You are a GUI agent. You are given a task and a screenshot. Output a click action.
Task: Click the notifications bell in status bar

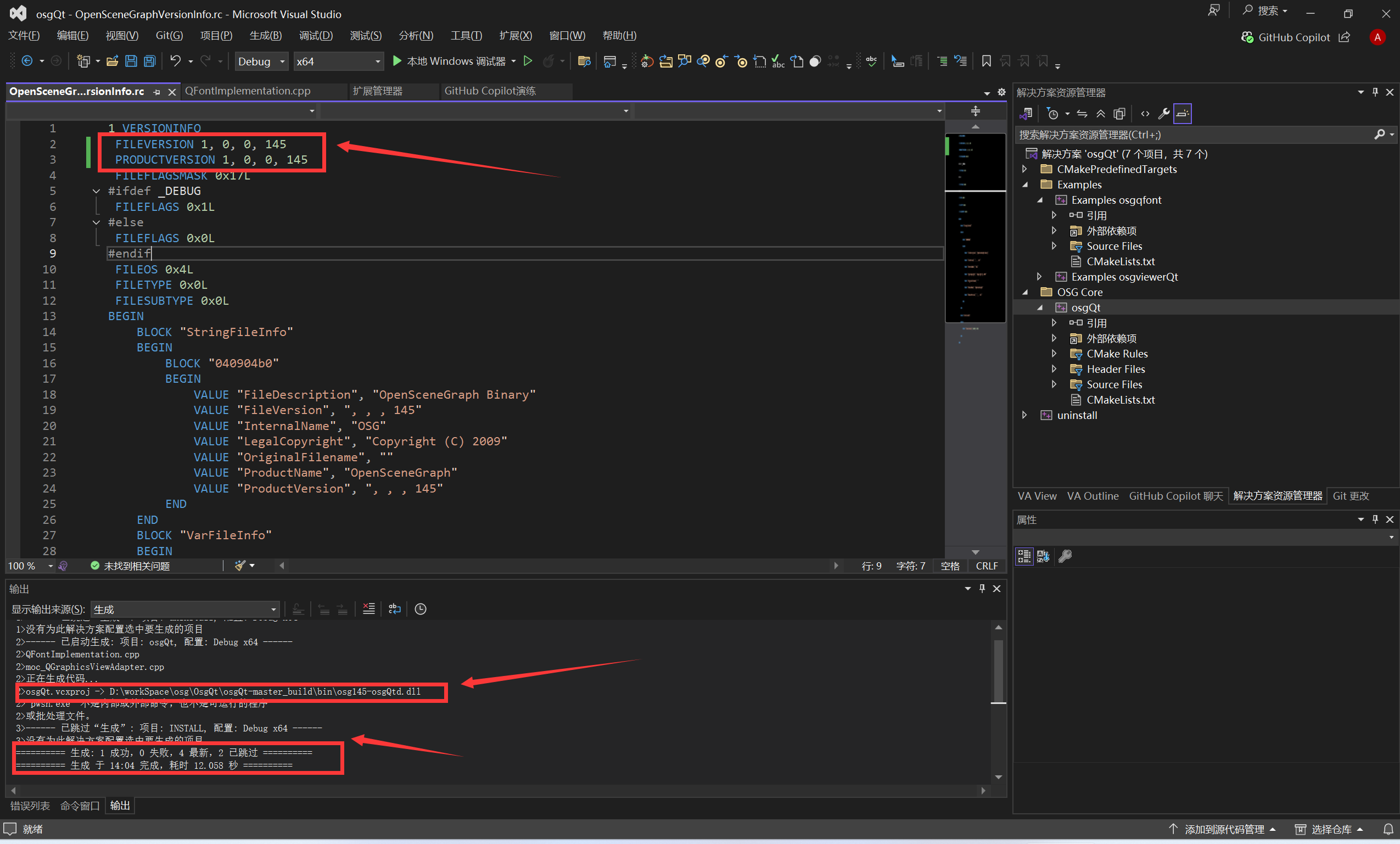tap(1388, 829)
